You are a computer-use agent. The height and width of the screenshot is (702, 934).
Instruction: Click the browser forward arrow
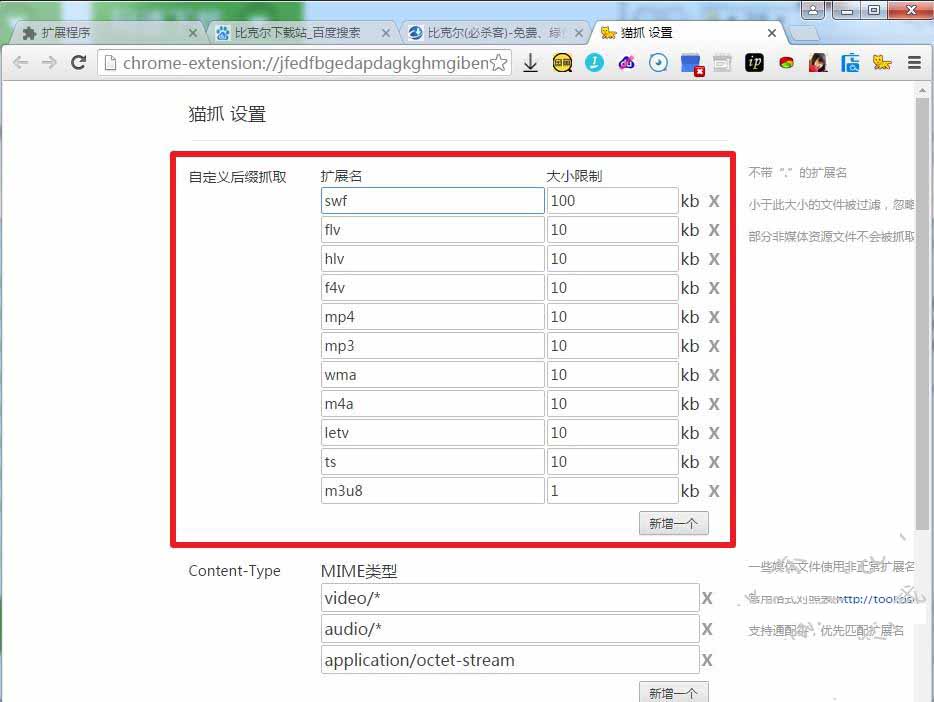coord(49,63)
